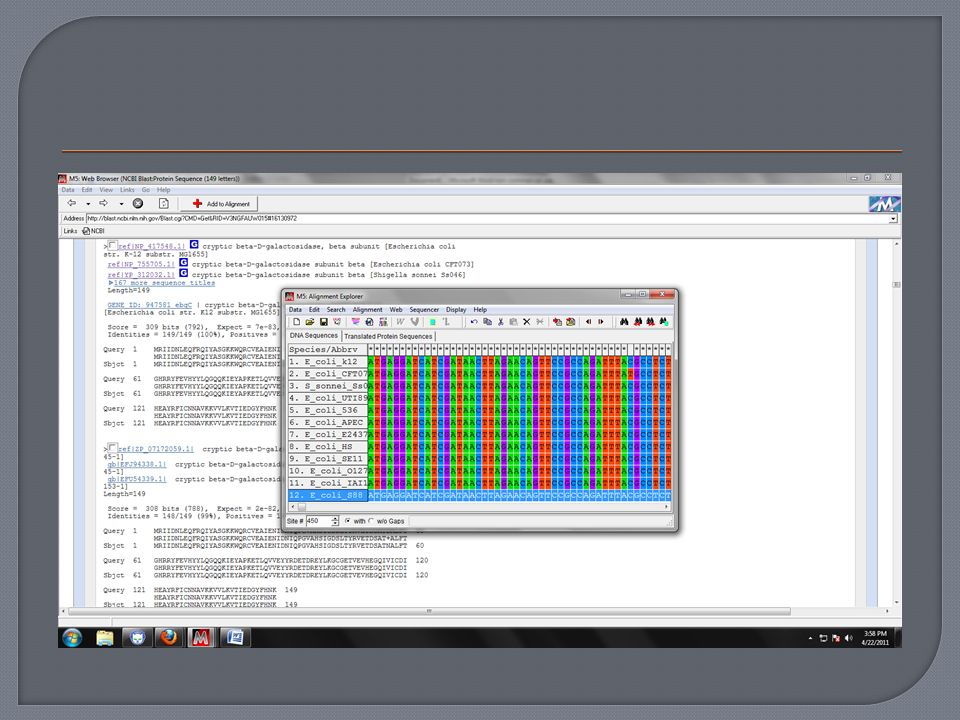Select the 'w/o Gaps' radio button

click(x=371, y=521)
